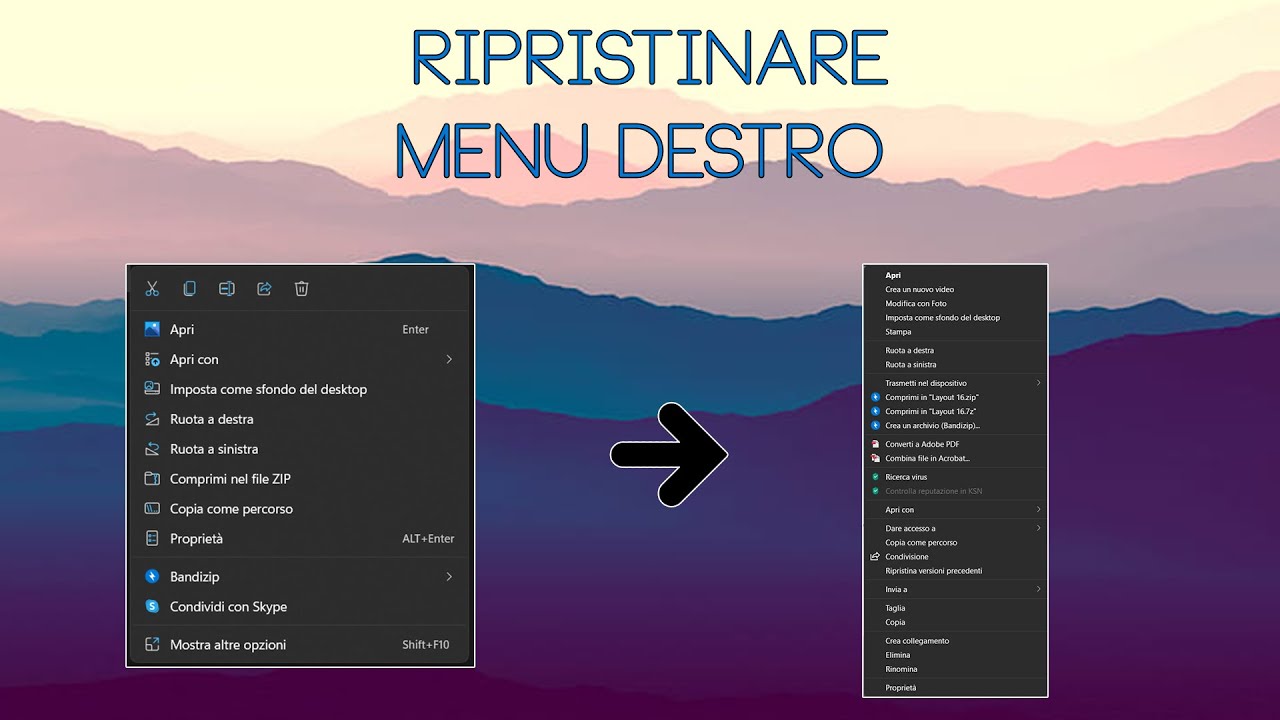Expand Trasmetti nel dispositivo submenu
This screenshot has height=720, width=1280.
click(x=1038, y=383)
